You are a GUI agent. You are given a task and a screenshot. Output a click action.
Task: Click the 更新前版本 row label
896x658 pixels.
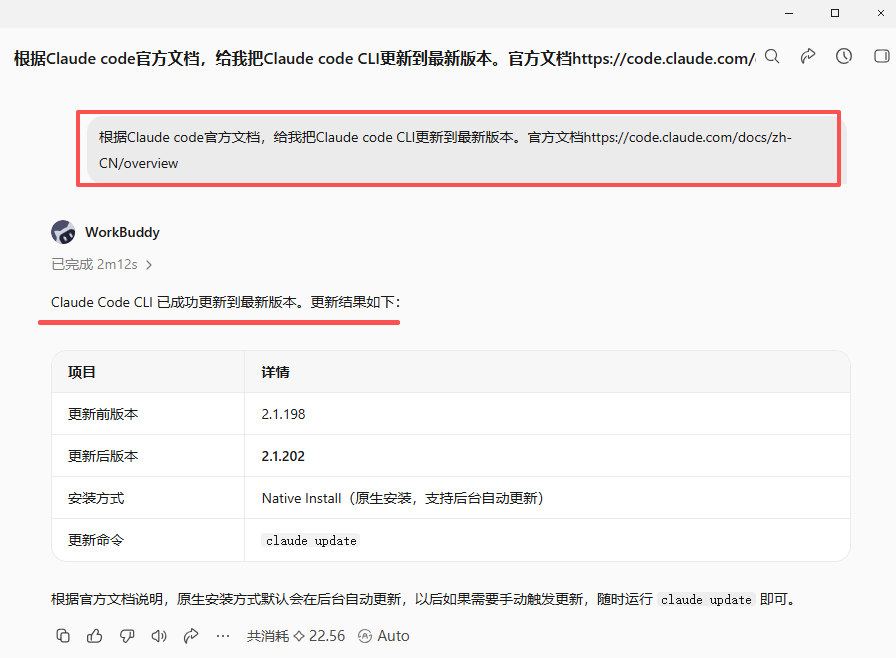[x=103, y=414]
